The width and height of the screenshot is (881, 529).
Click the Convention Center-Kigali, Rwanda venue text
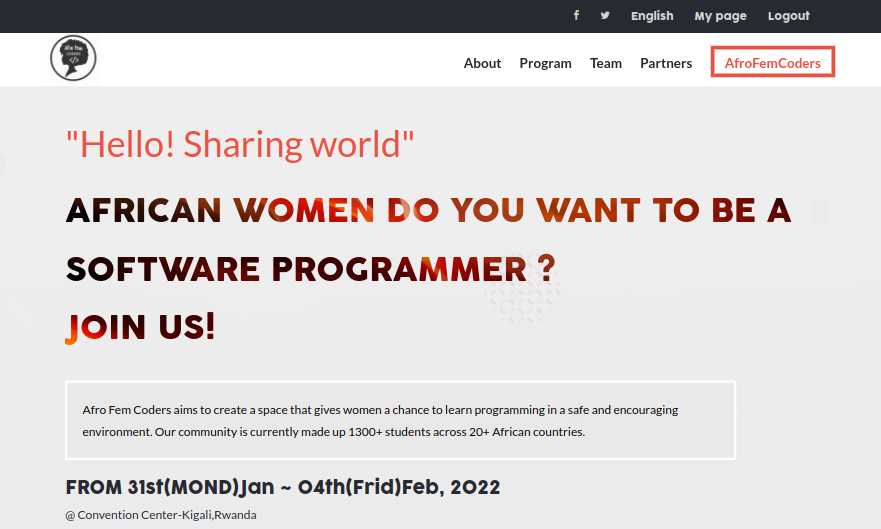161,515
